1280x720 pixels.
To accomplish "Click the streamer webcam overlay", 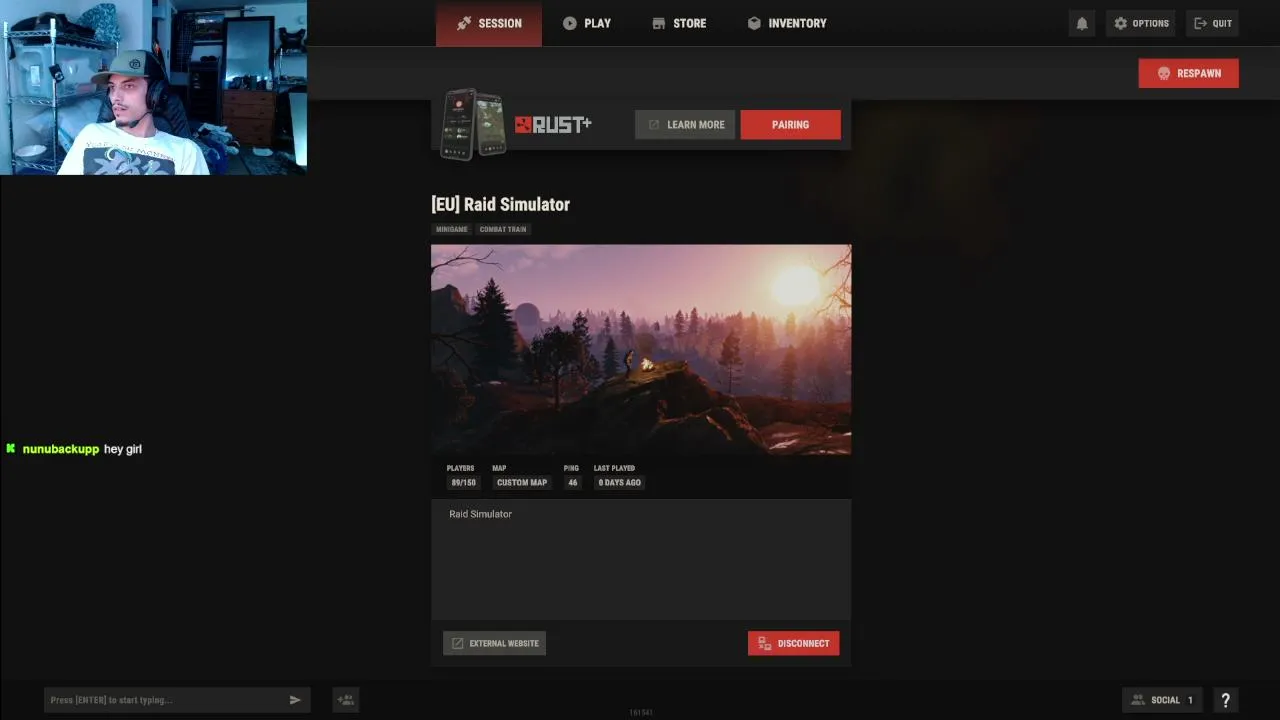I will [153, 87].
